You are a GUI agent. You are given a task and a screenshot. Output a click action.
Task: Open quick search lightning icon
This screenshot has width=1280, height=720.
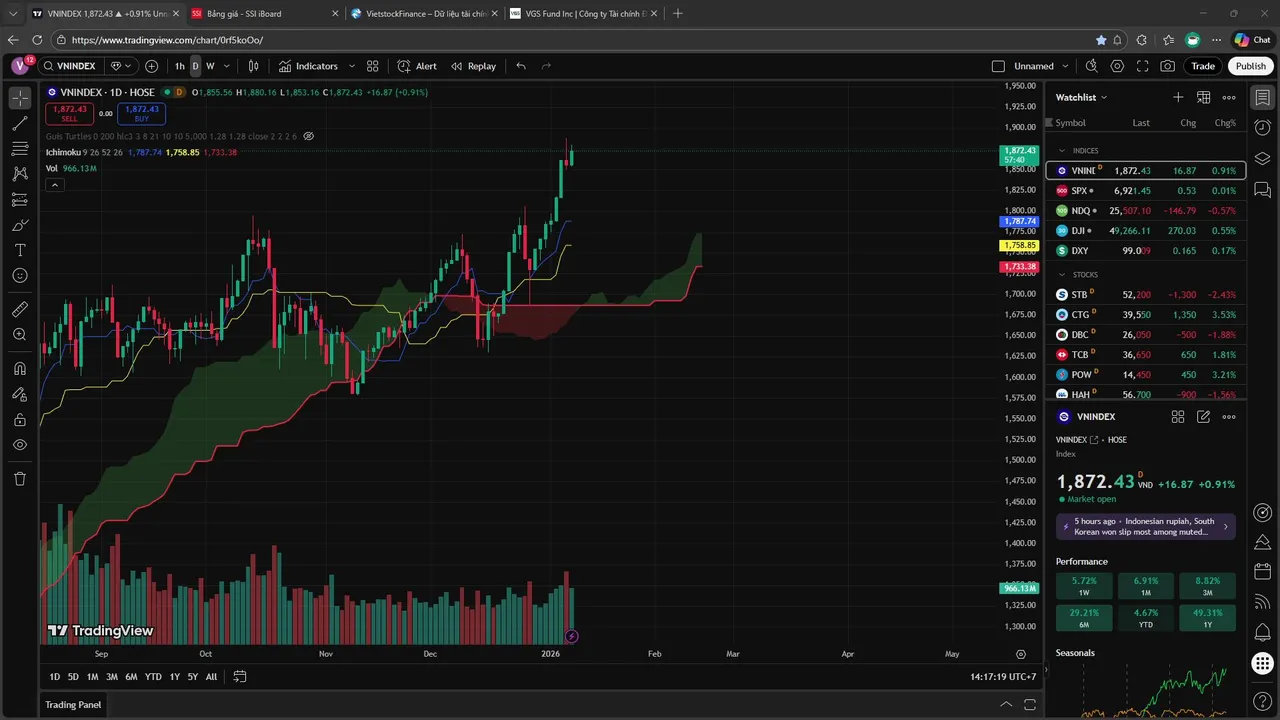1091,66
